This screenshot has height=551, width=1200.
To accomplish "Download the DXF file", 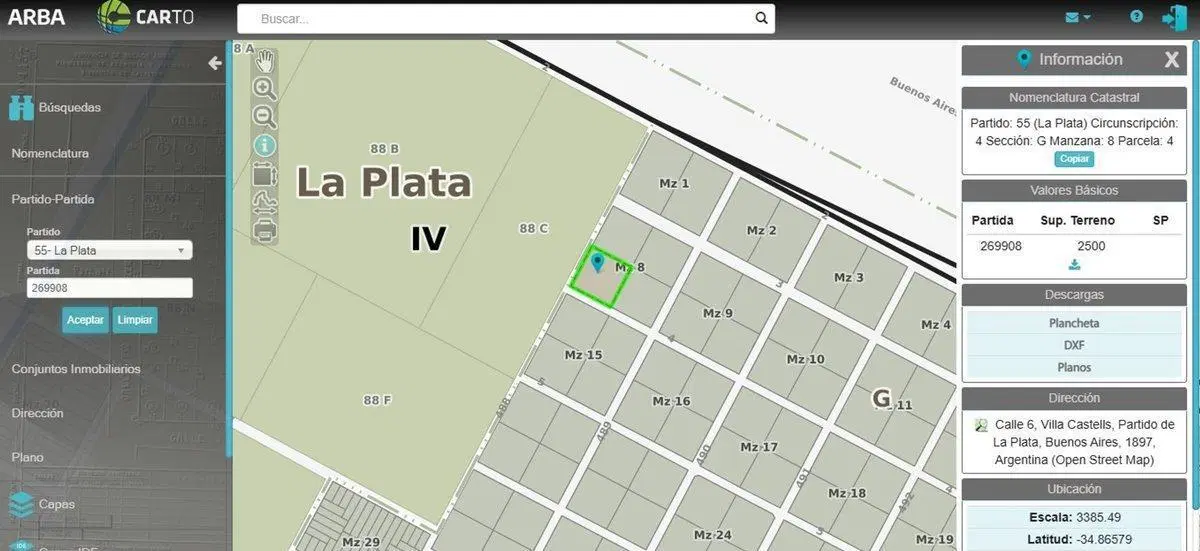I will coord(1074,345).
